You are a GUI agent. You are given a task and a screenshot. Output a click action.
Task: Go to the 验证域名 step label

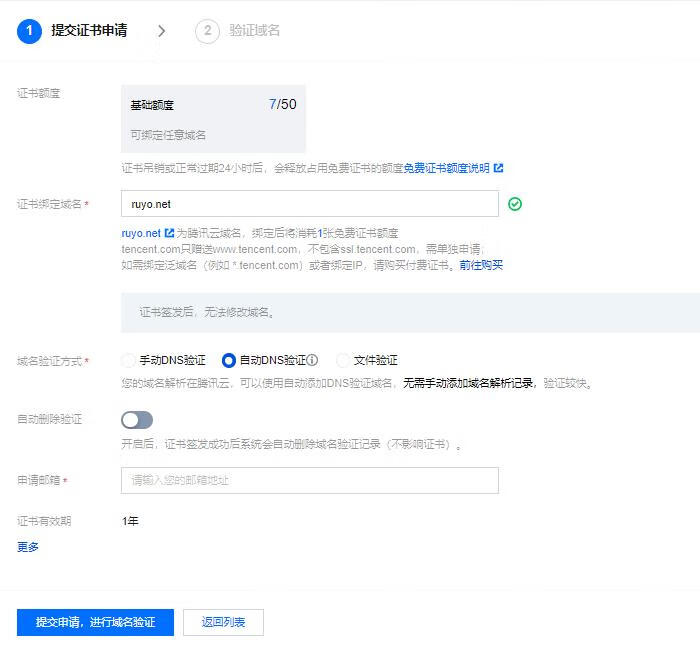point(254,31)
